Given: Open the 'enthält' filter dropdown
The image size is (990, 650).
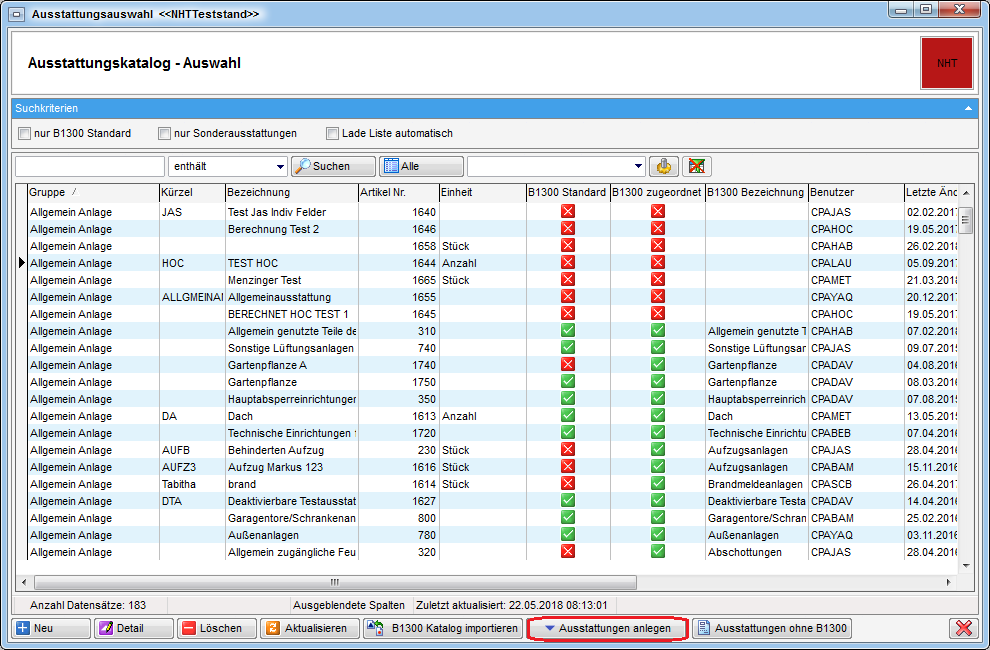Looking at the screenshot, I should (280, 166).
